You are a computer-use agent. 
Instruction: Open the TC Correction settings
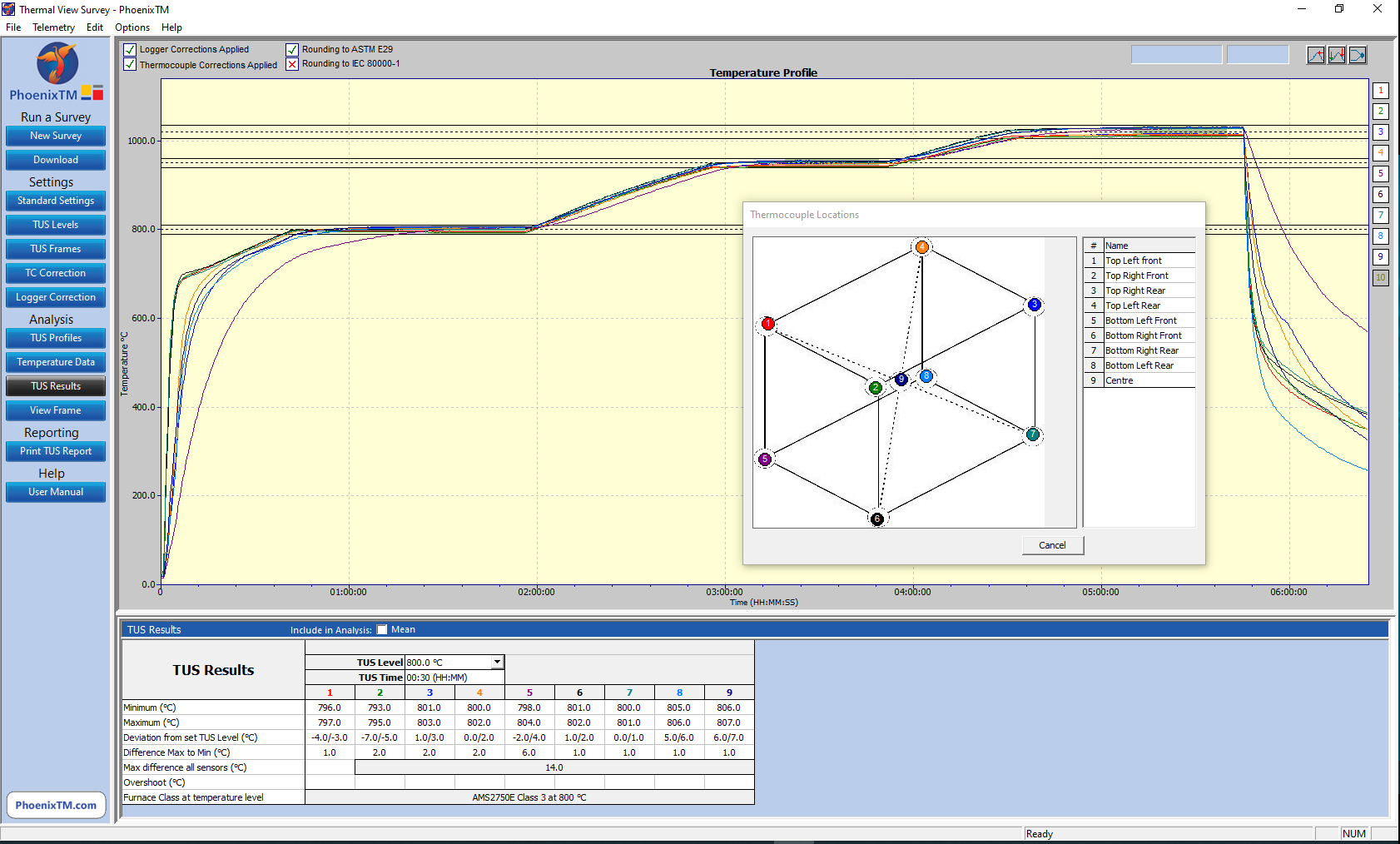pyautogui.click(x=56, y=273)
